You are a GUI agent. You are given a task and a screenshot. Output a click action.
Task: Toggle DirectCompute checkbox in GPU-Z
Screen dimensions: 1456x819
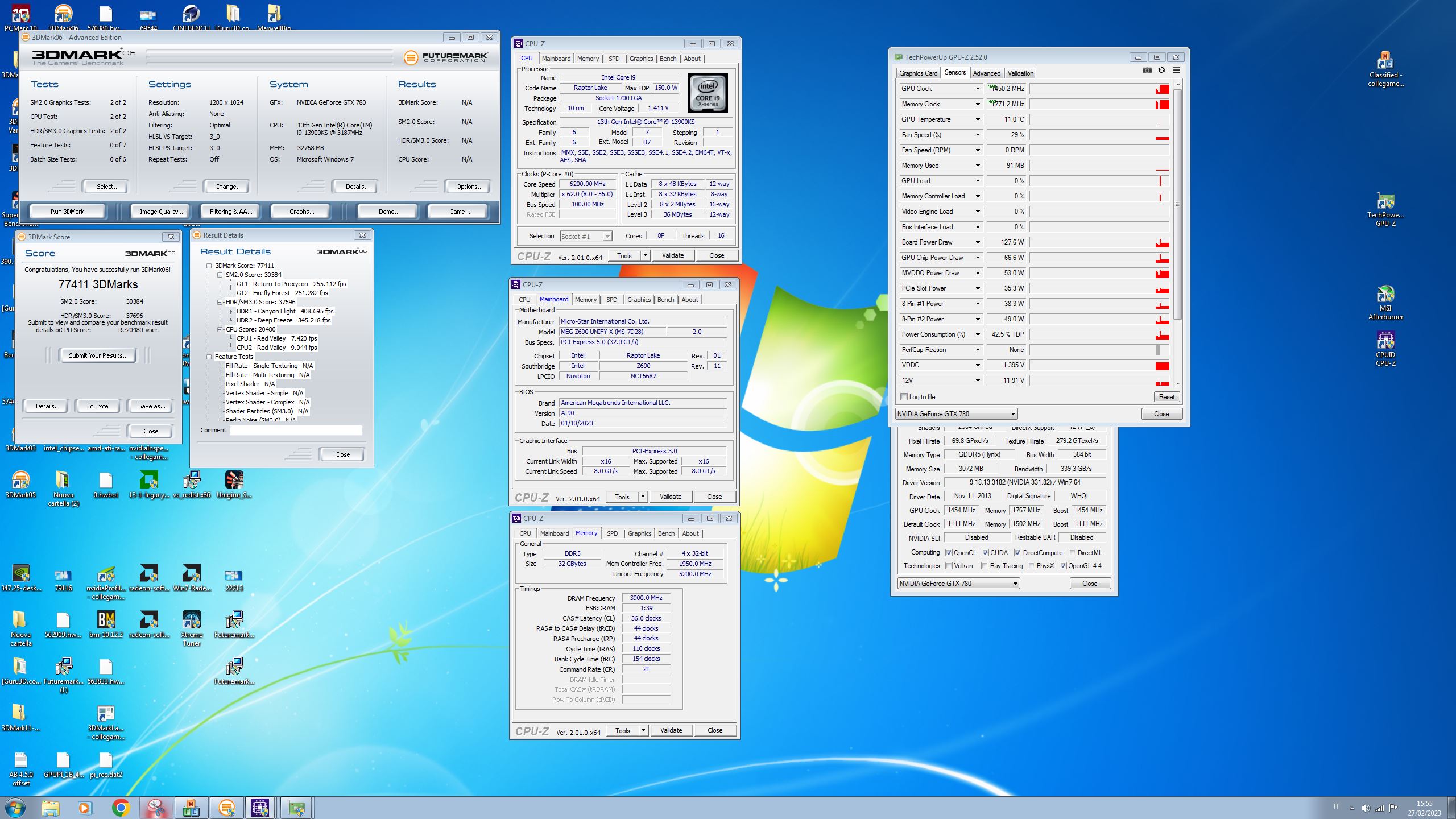(x=1017, y=553)
